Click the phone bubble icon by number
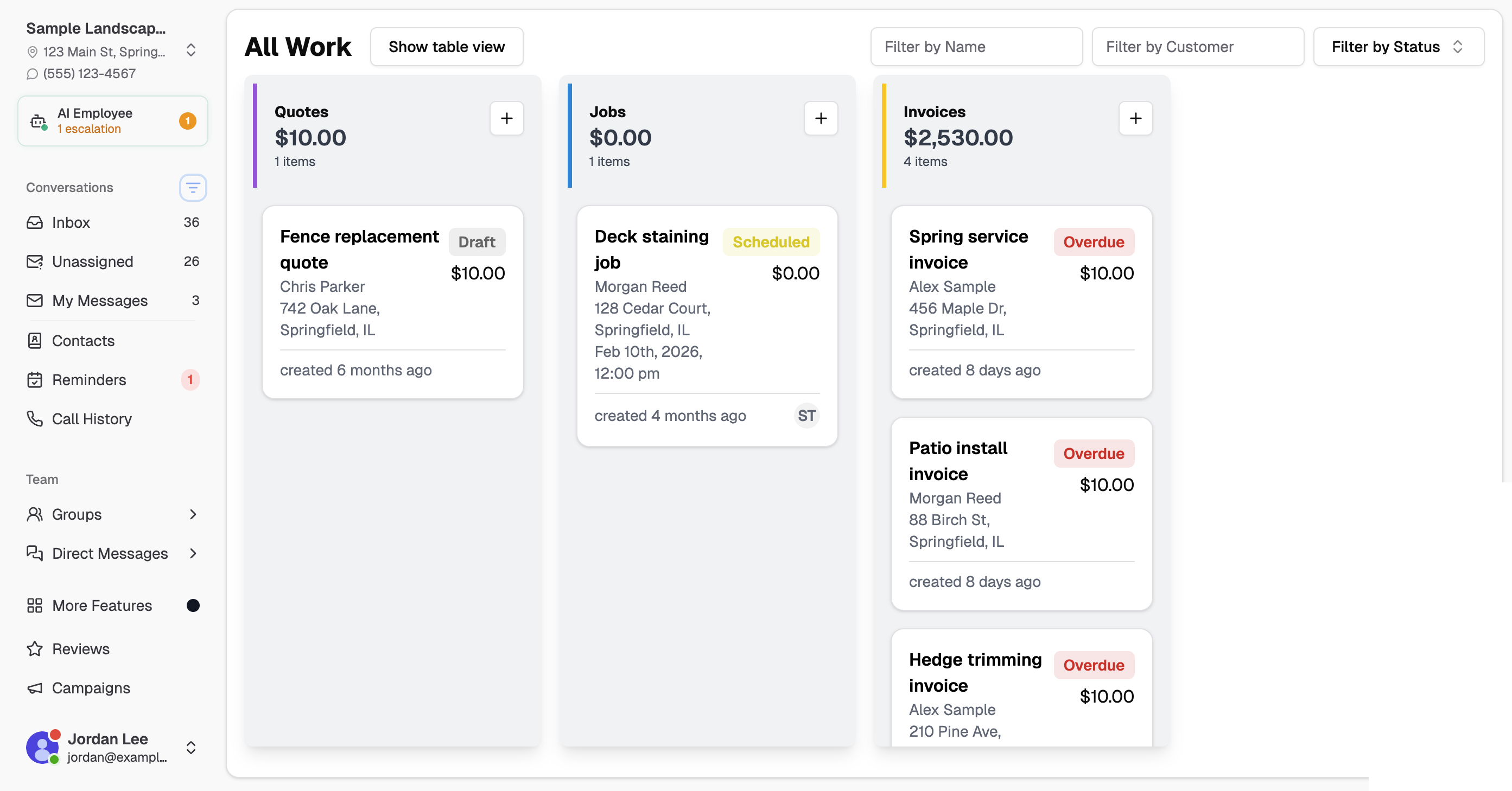This screenshot has height=791, width=1512. 32,74
